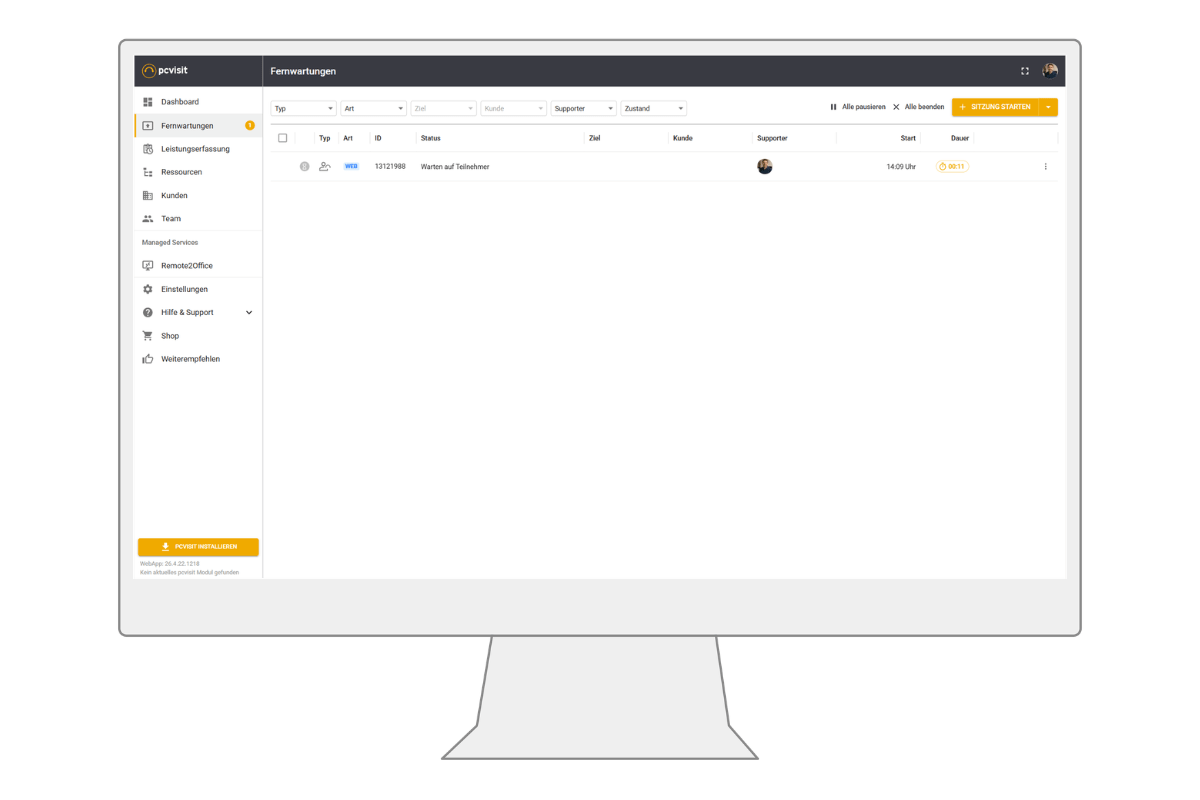
Task: Click the Shop cart icon
Action: pyautogui.click(x=148, y=336)
